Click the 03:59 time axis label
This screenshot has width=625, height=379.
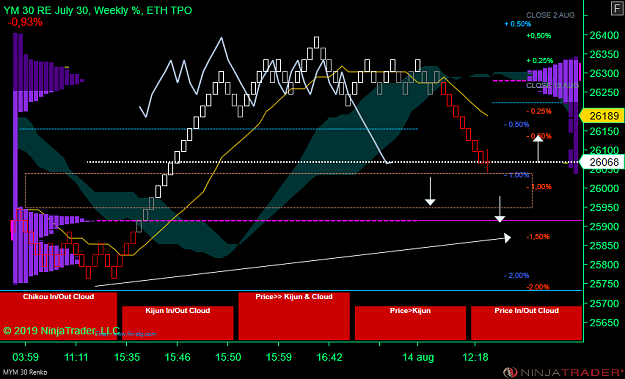[x=25, y=357]
